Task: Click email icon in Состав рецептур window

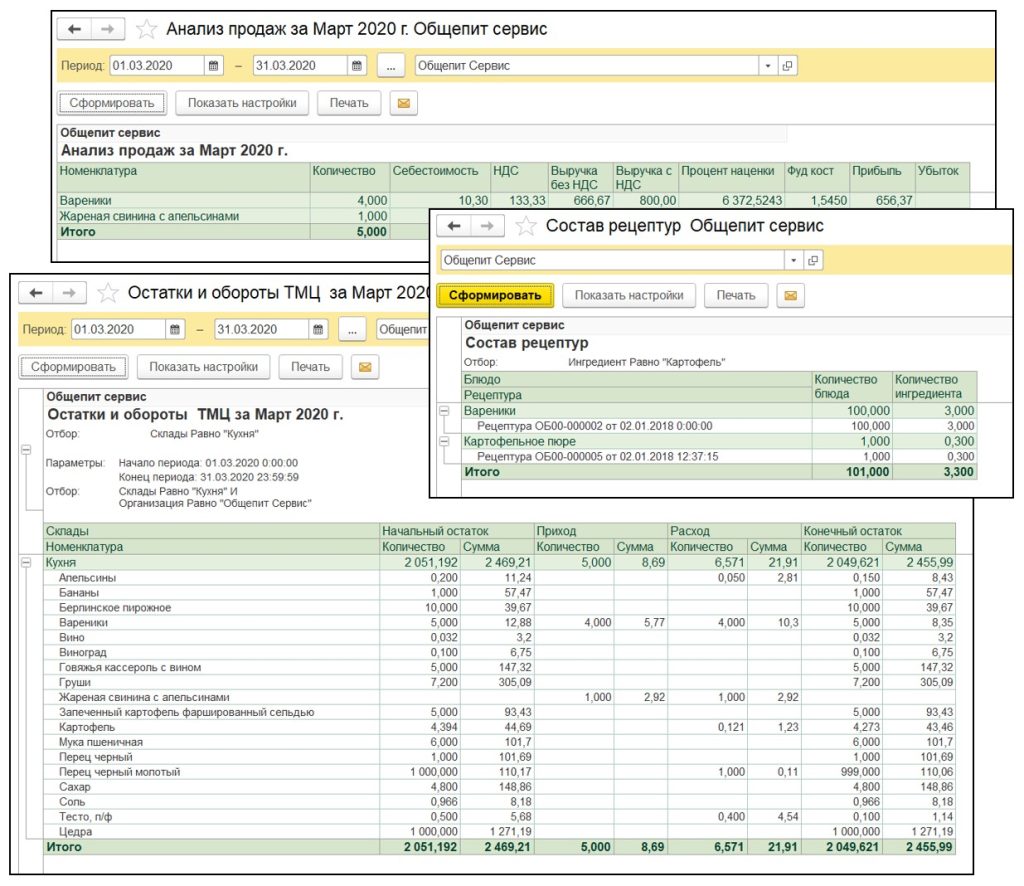Action: point(791,295)
